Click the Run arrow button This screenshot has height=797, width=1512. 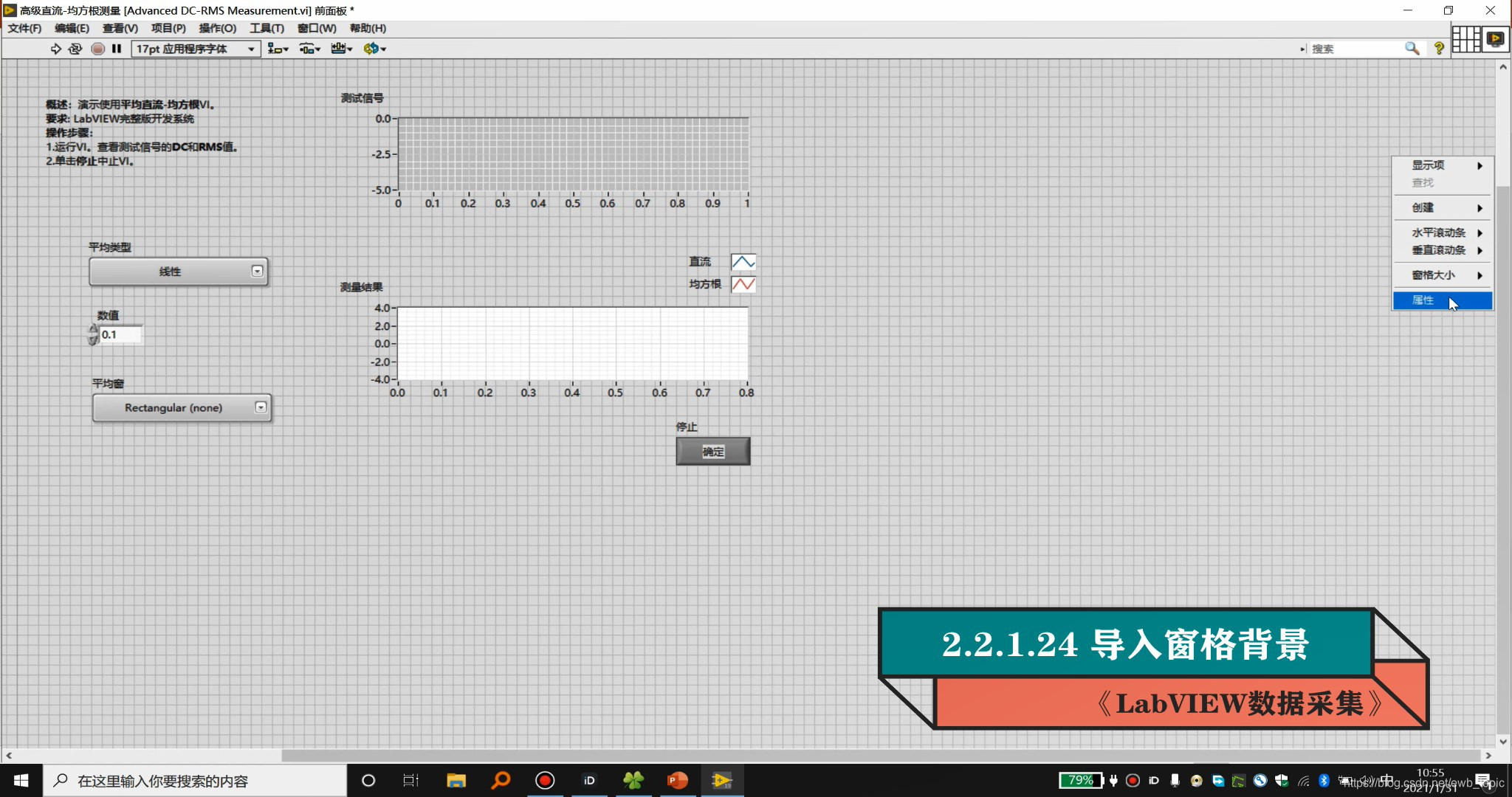pos(56,49)
